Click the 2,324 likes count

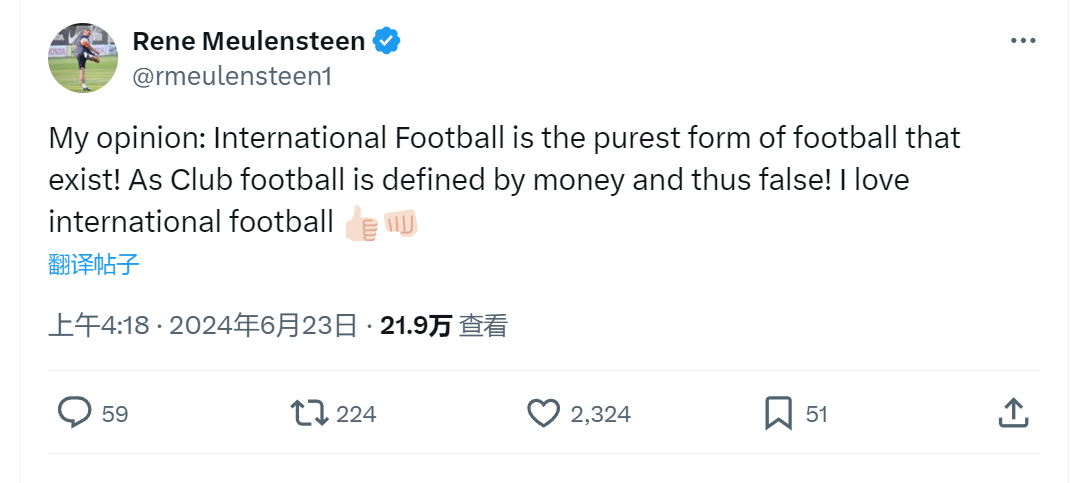coord(600,413)
